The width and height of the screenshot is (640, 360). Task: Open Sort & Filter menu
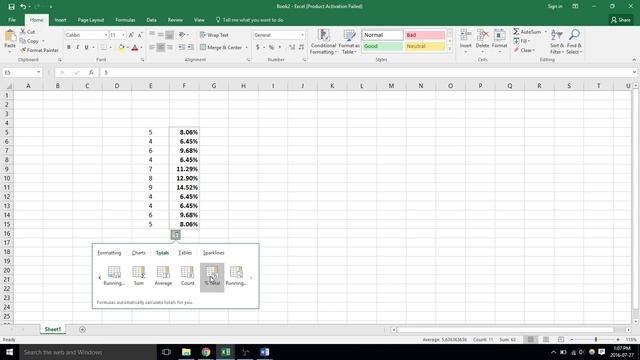click(x=557, y=42)
